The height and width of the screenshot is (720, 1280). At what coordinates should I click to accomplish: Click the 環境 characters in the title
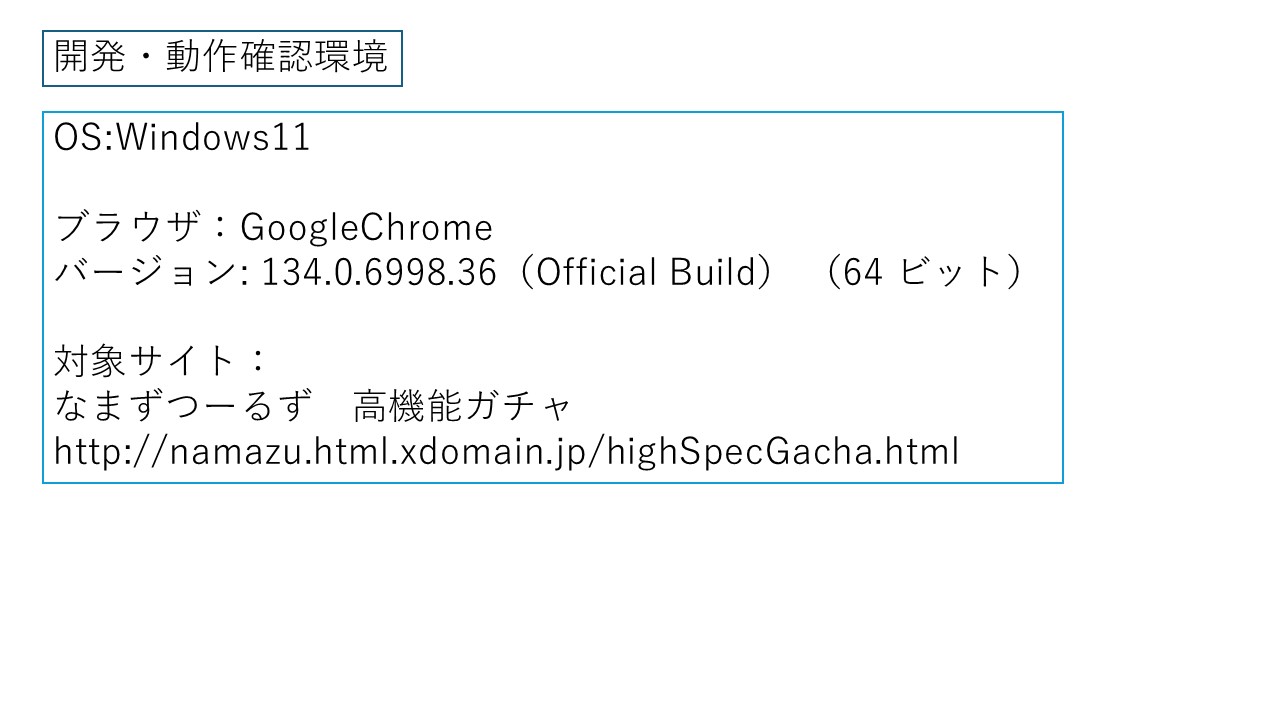point(354,58)
